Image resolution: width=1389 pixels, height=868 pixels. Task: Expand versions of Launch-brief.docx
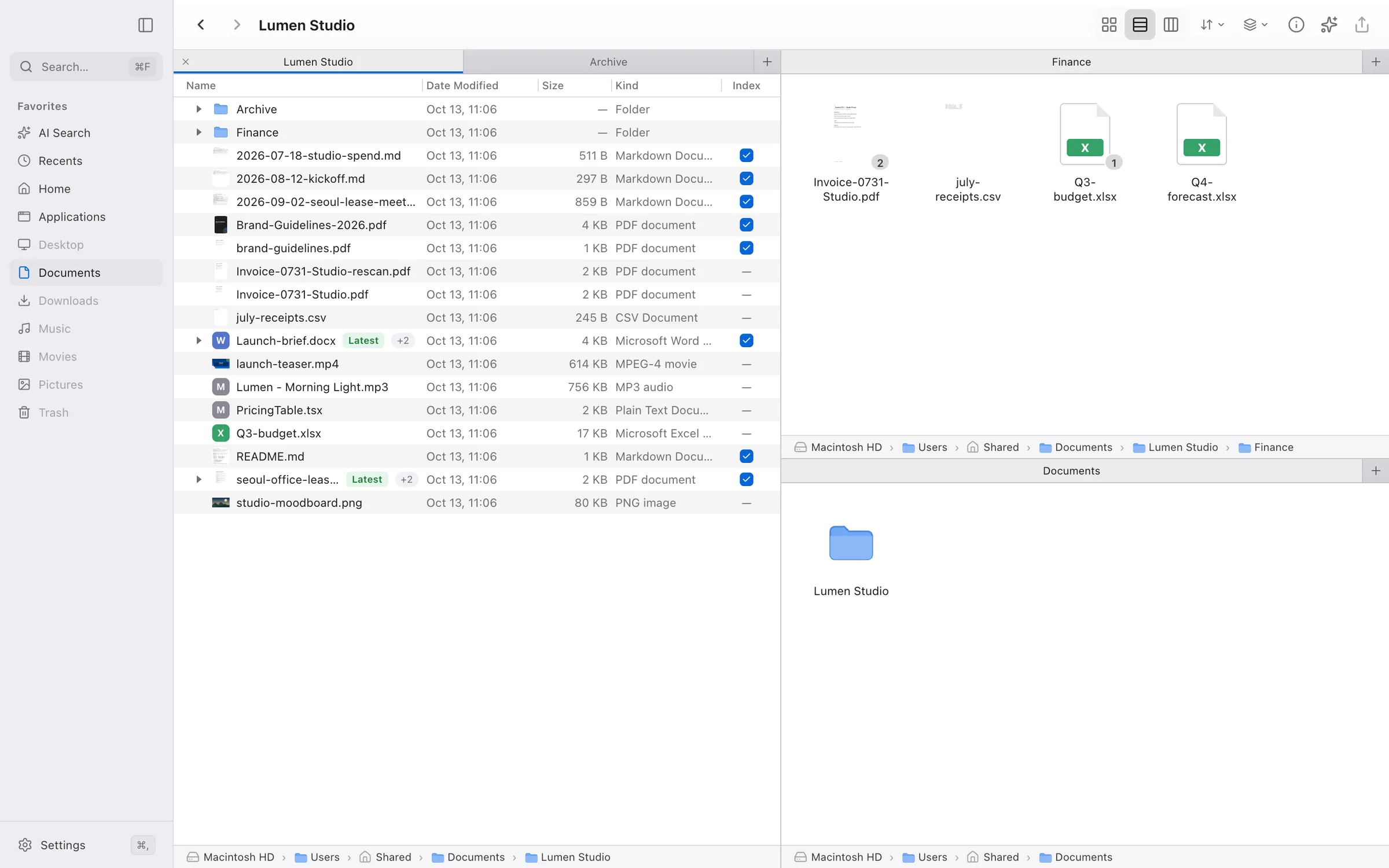tap(199, 341)
